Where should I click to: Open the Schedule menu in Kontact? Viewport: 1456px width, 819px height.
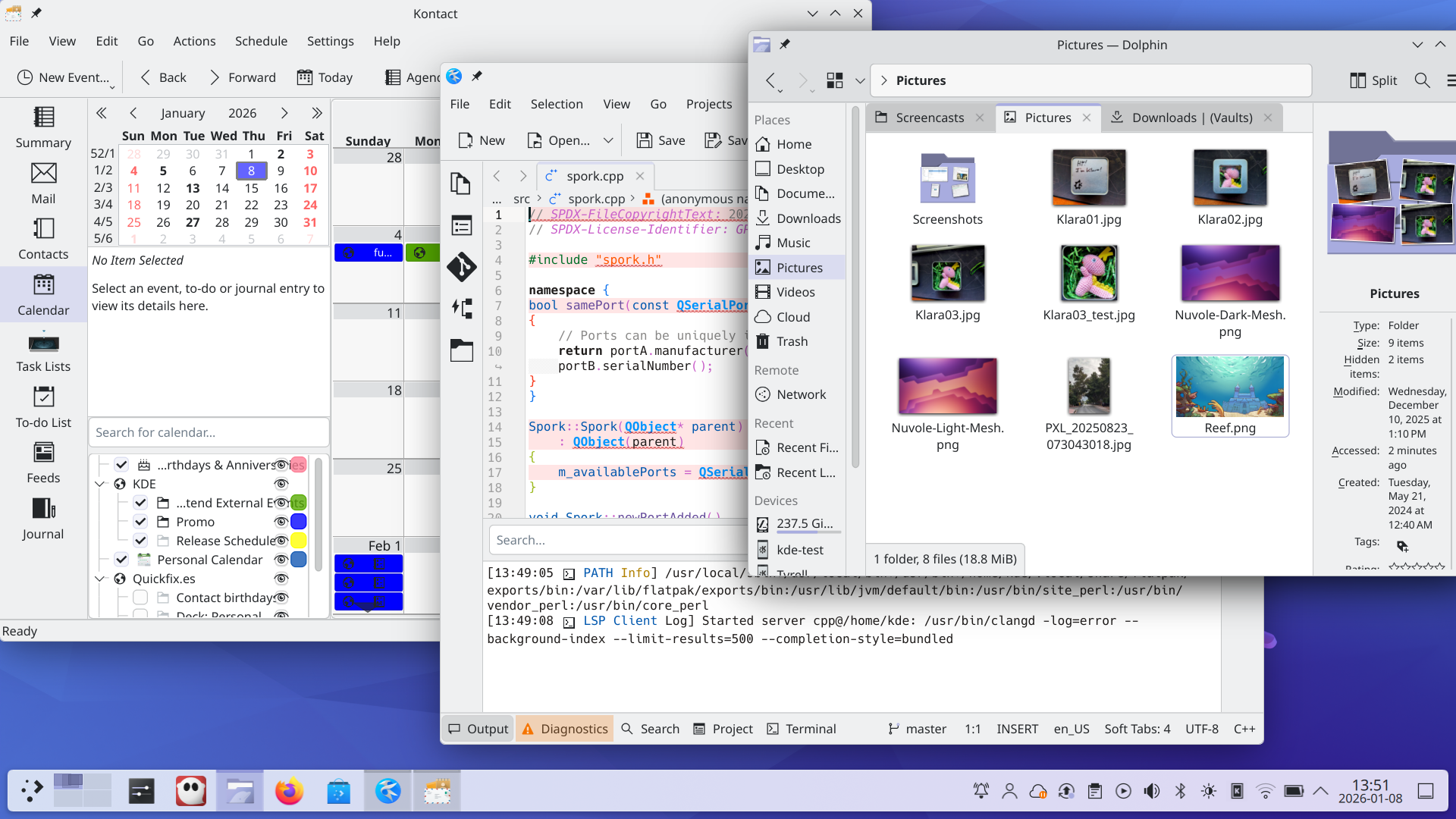point(260,41)
